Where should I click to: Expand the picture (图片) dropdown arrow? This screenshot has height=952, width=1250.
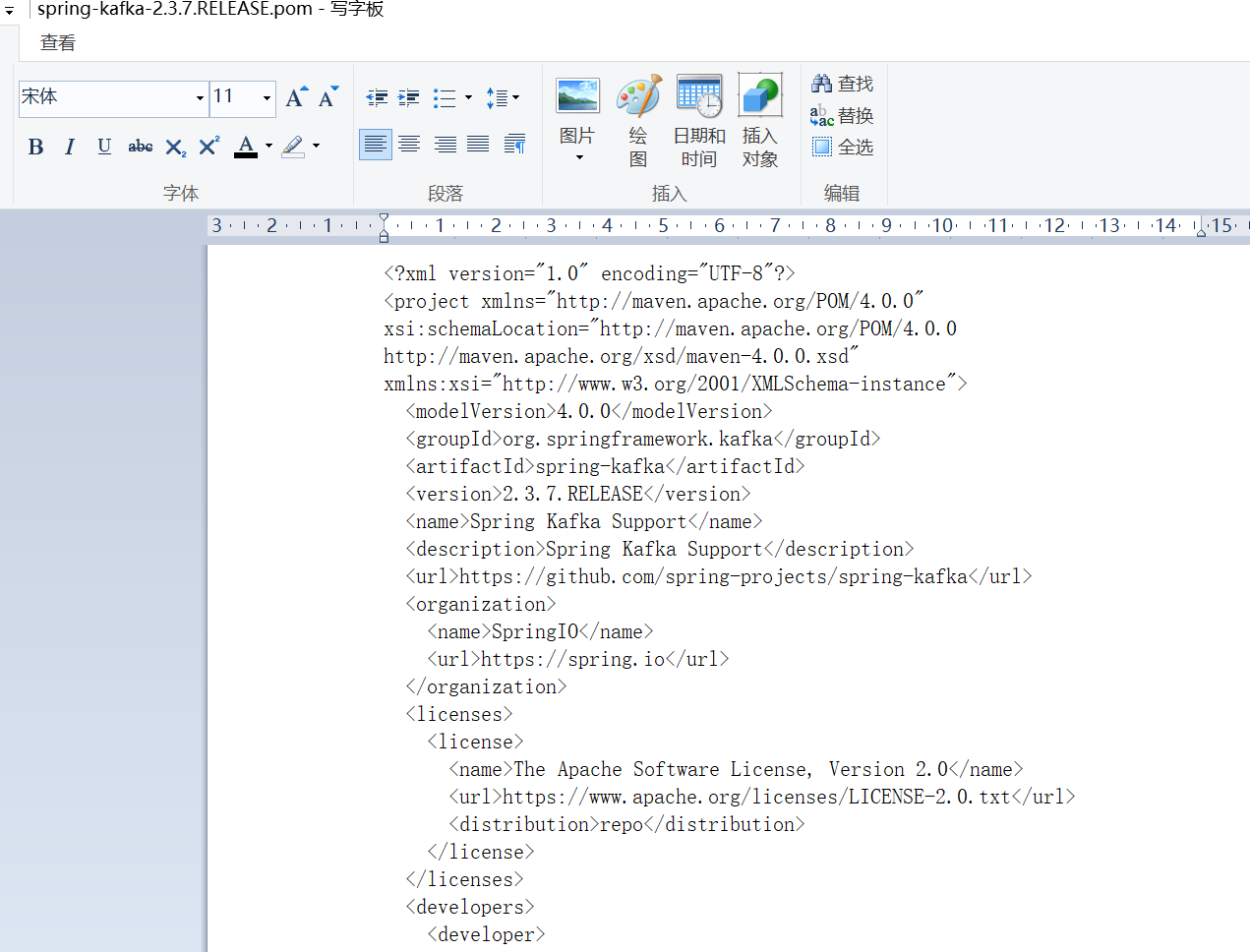click(578, 158)
